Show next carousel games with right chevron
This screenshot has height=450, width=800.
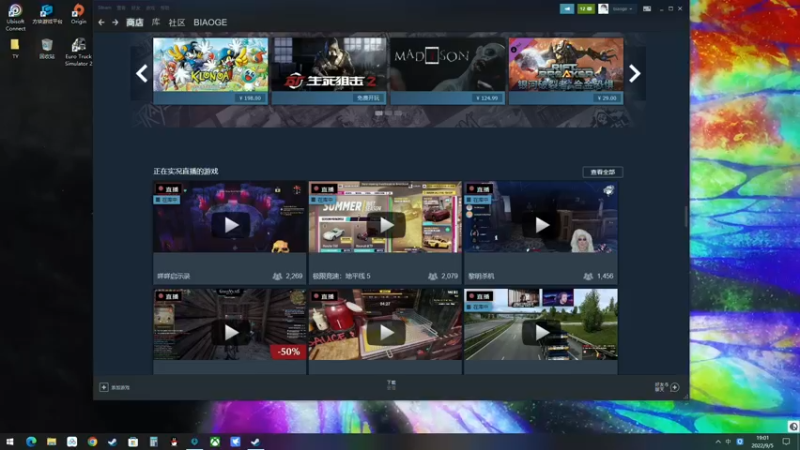pos(635,73)
